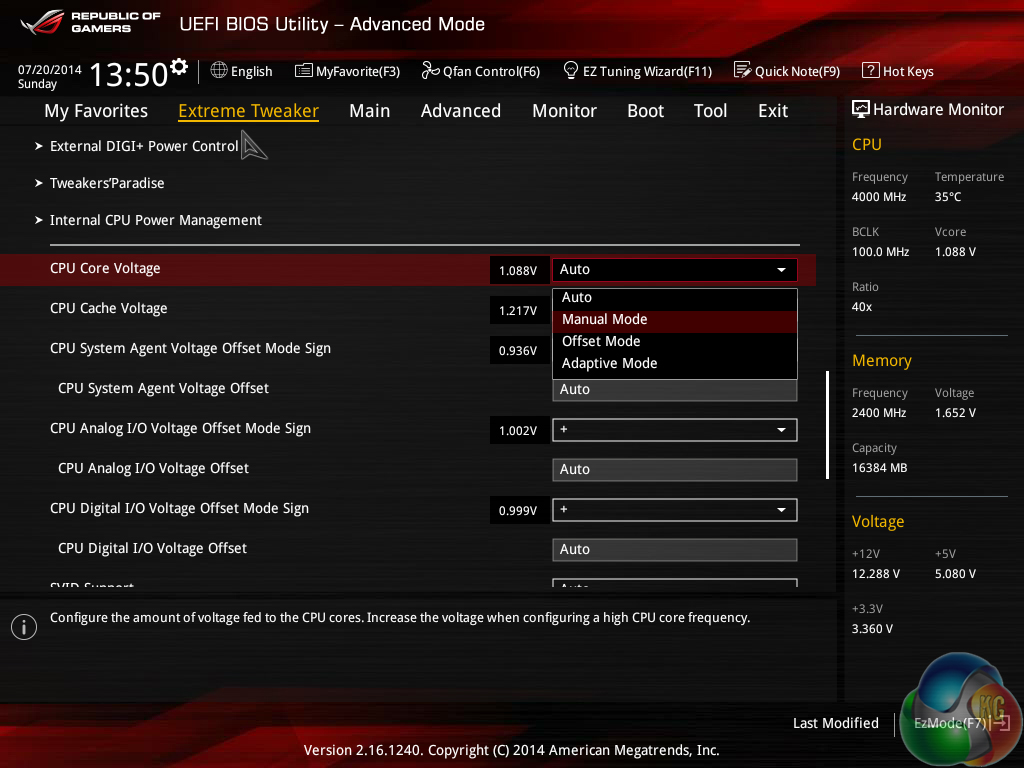Open MyFavorite(F3)
This screenshot has height=768, width=1024.
tap(347, 71)
